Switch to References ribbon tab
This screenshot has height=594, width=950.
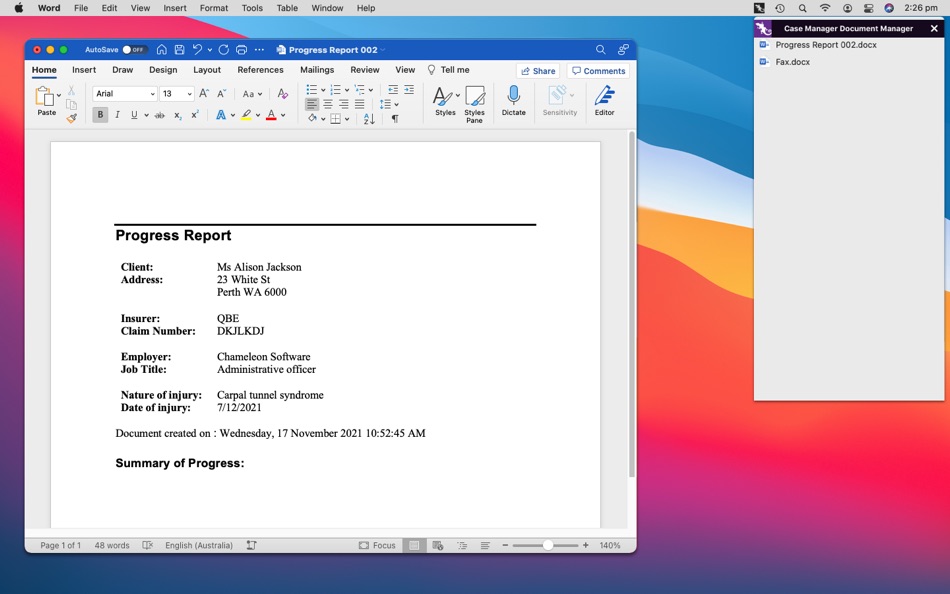click(x=261, y=70)
